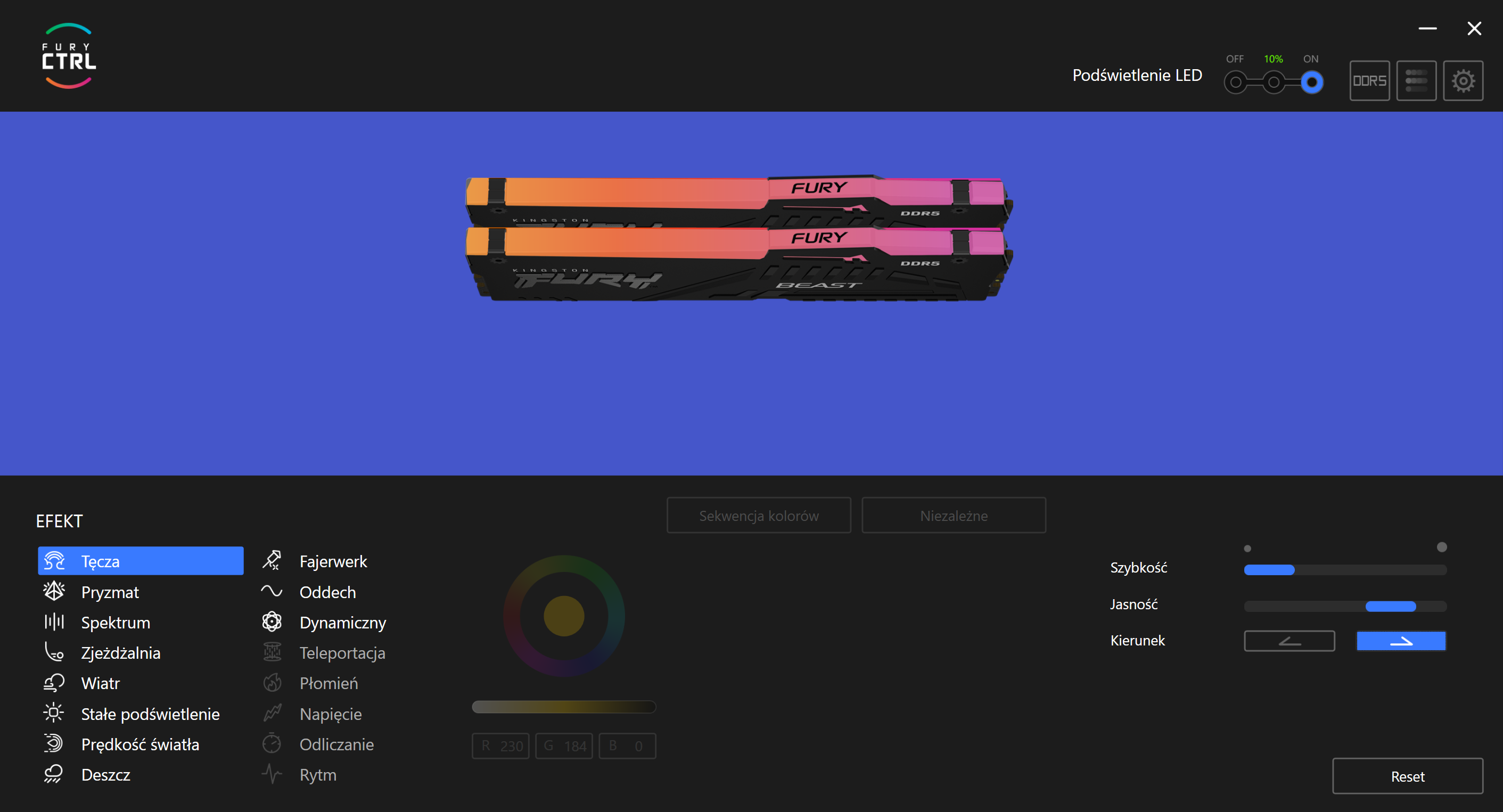This screenshot has height=812, width=1503.
Task: Select the Wiatr wind icon
Action: 54,683
